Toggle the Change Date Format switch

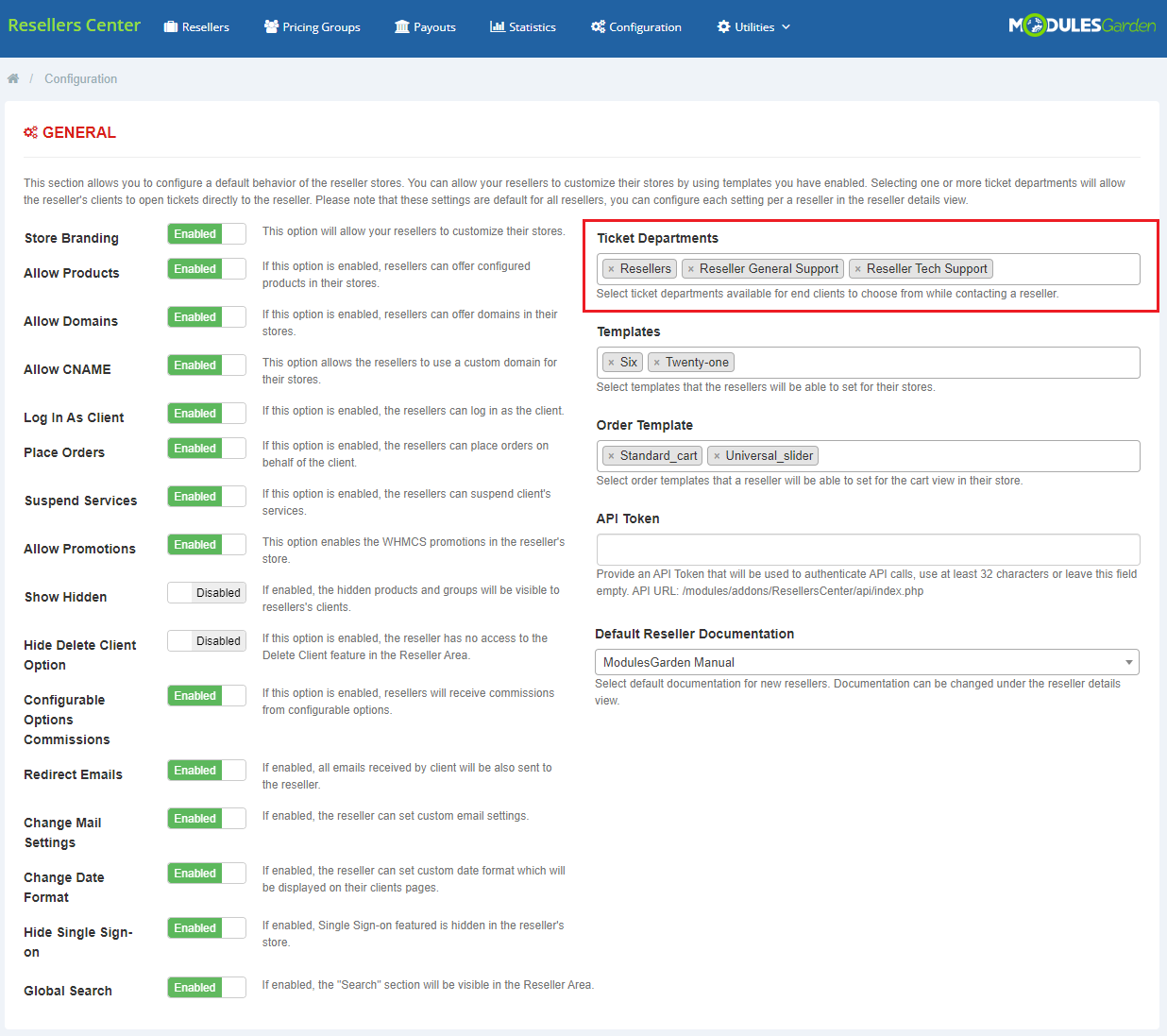click(207, 874)
